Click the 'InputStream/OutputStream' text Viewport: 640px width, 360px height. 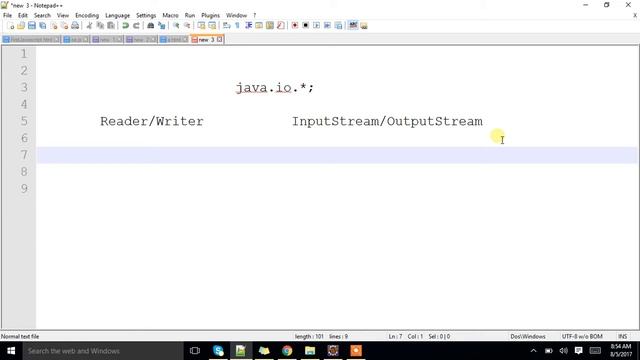coord(387,121)
